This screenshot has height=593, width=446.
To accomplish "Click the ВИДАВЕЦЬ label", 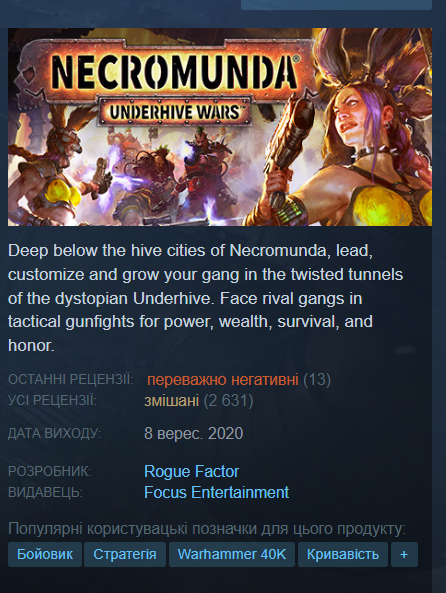I will click(x=45, y=492).
